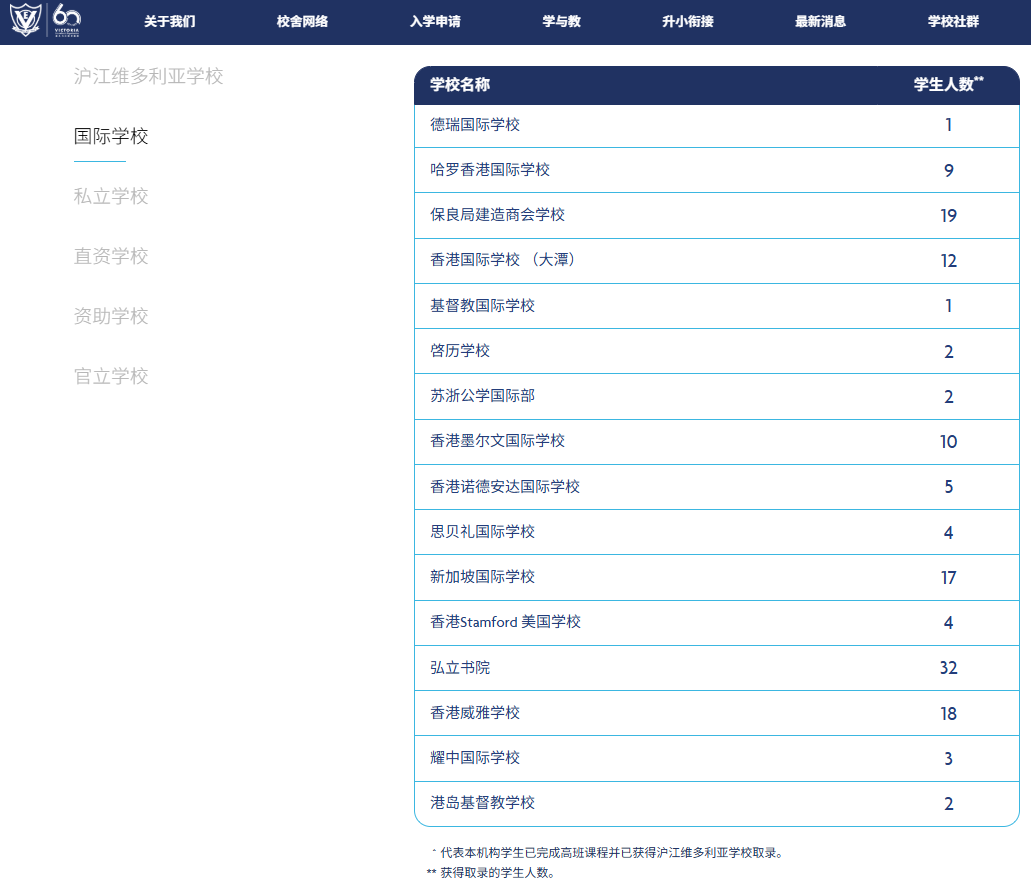Click the 香港诺德安达国际学校 row name
The height and width of the screenshot is (895, 1031).
tap(505, 487)
